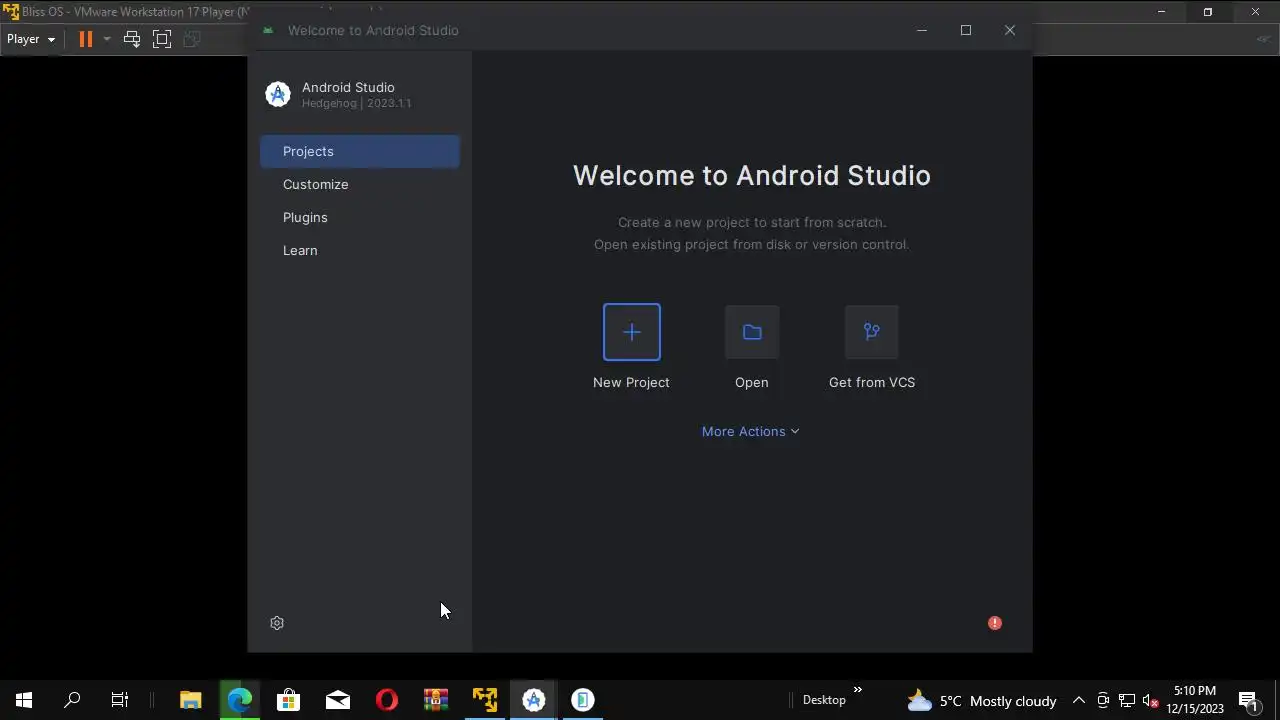Click the Android Studio logo in sidebar

click(x=278, y=94)
